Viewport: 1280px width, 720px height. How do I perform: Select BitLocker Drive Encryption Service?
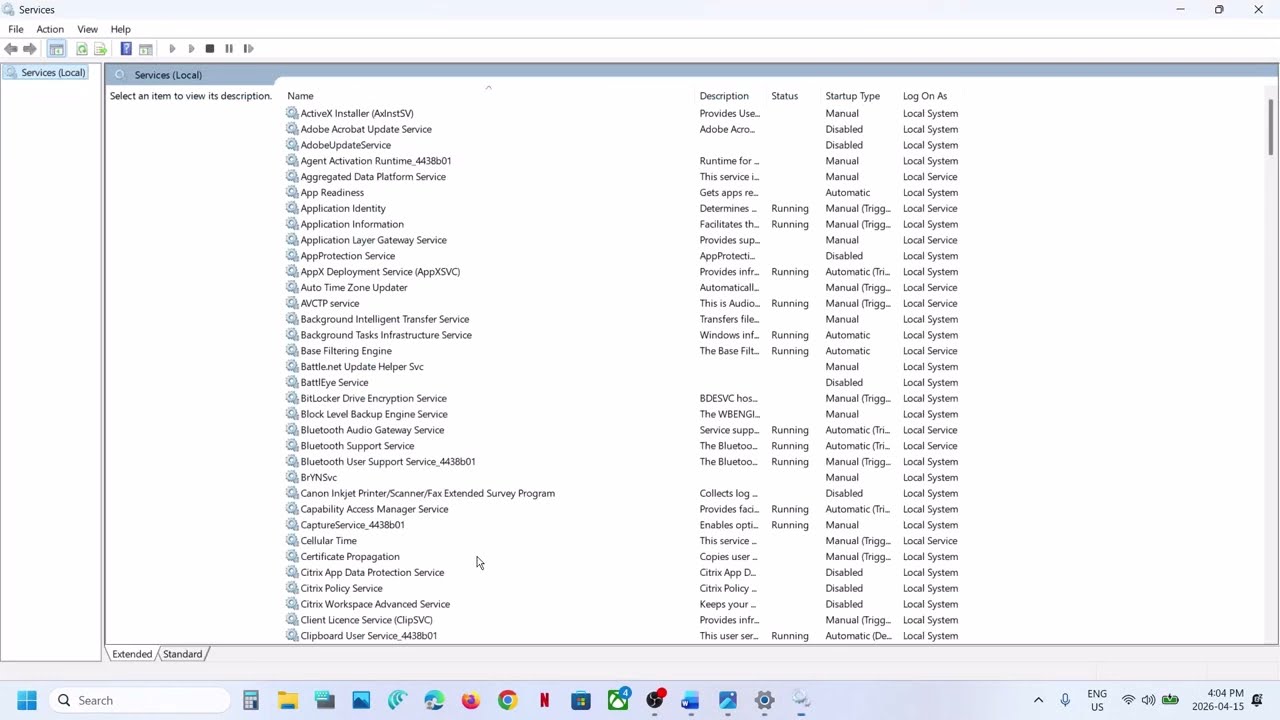point(373,398)
